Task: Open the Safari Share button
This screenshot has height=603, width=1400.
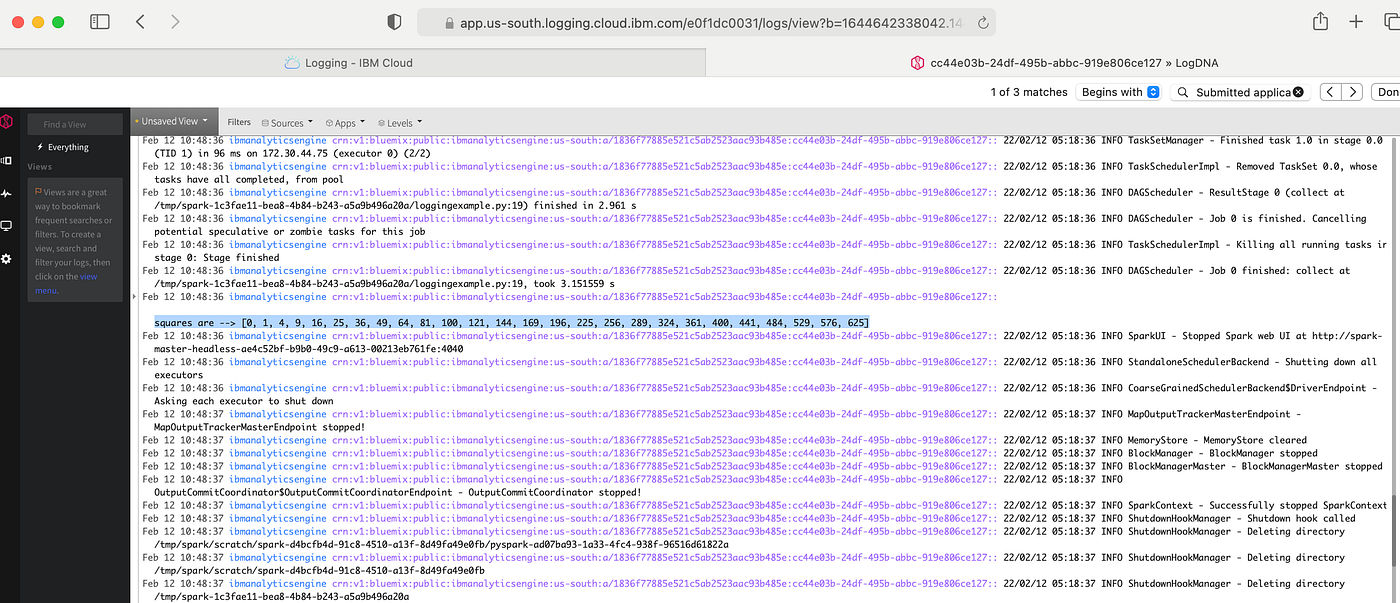Action: pos(1320,21)
